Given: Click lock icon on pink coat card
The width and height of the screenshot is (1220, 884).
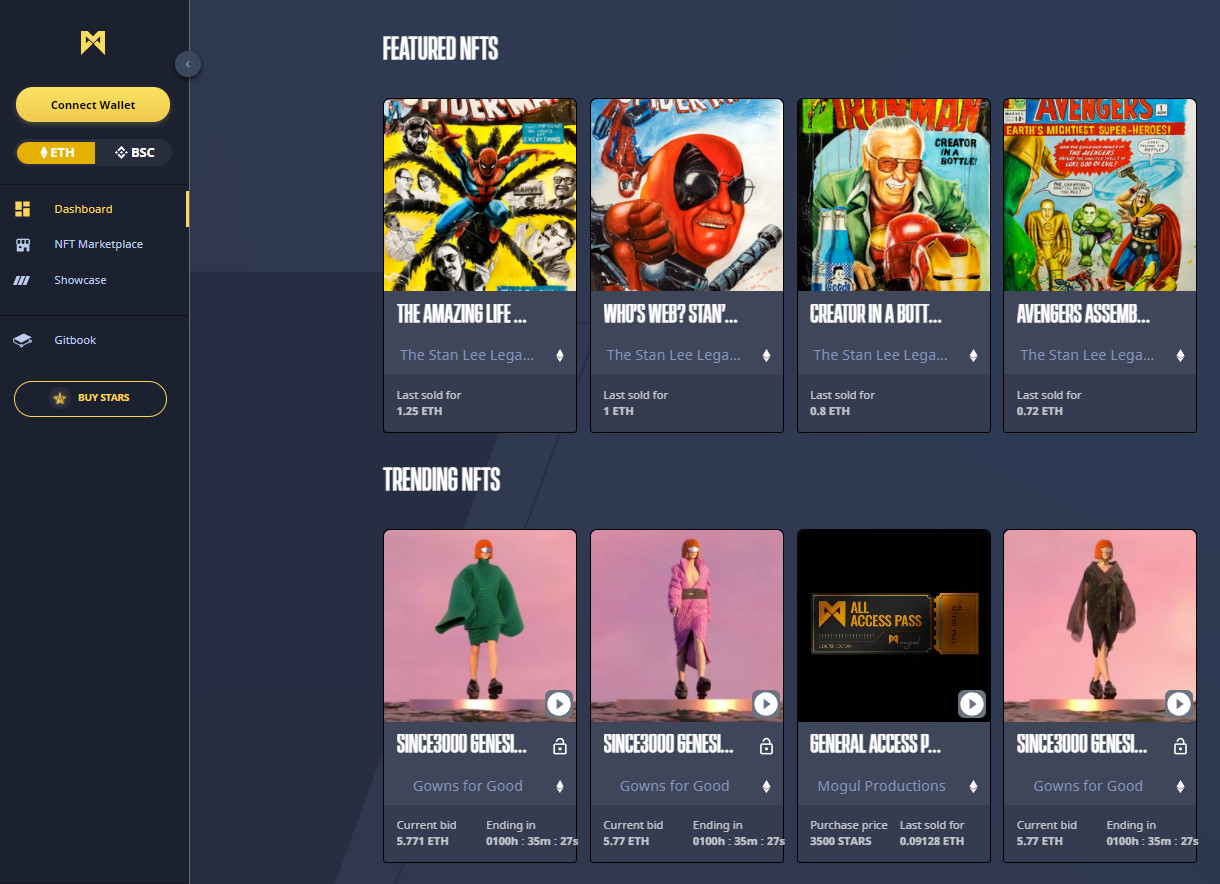Looking at the screenshot, I should 767,746.
